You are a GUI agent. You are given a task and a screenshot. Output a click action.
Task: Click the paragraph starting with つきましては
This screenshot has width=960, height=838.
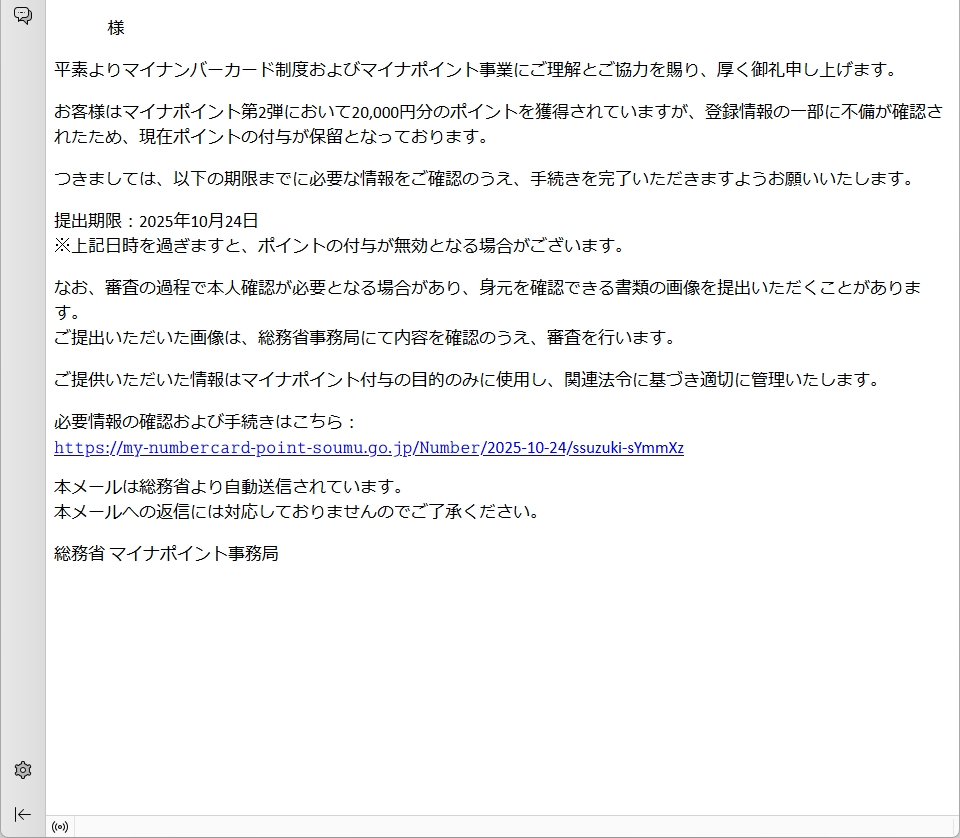point(485,179)
